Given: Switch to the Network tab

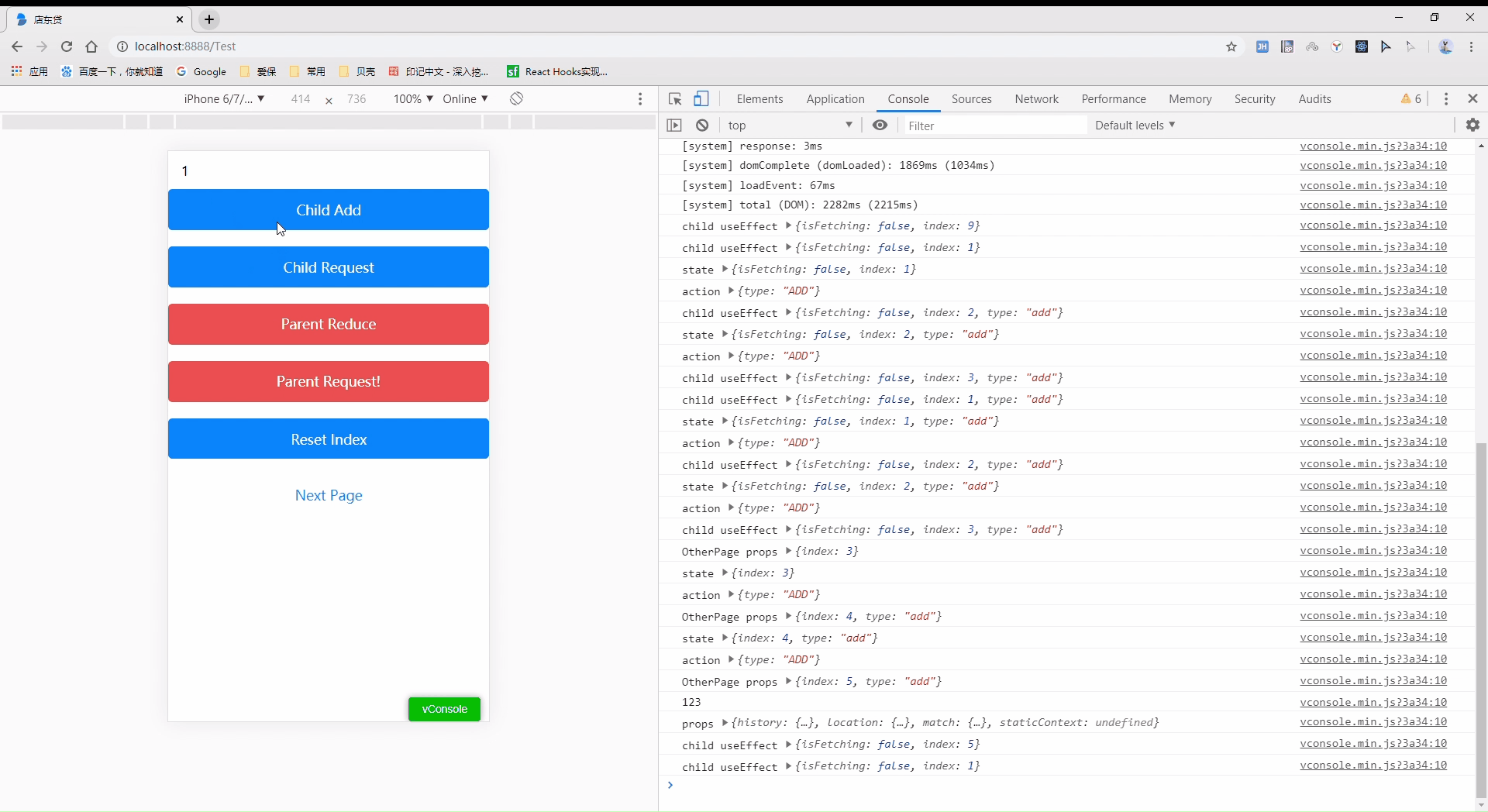Looking at the screenshot, I should click(1036, 99).
